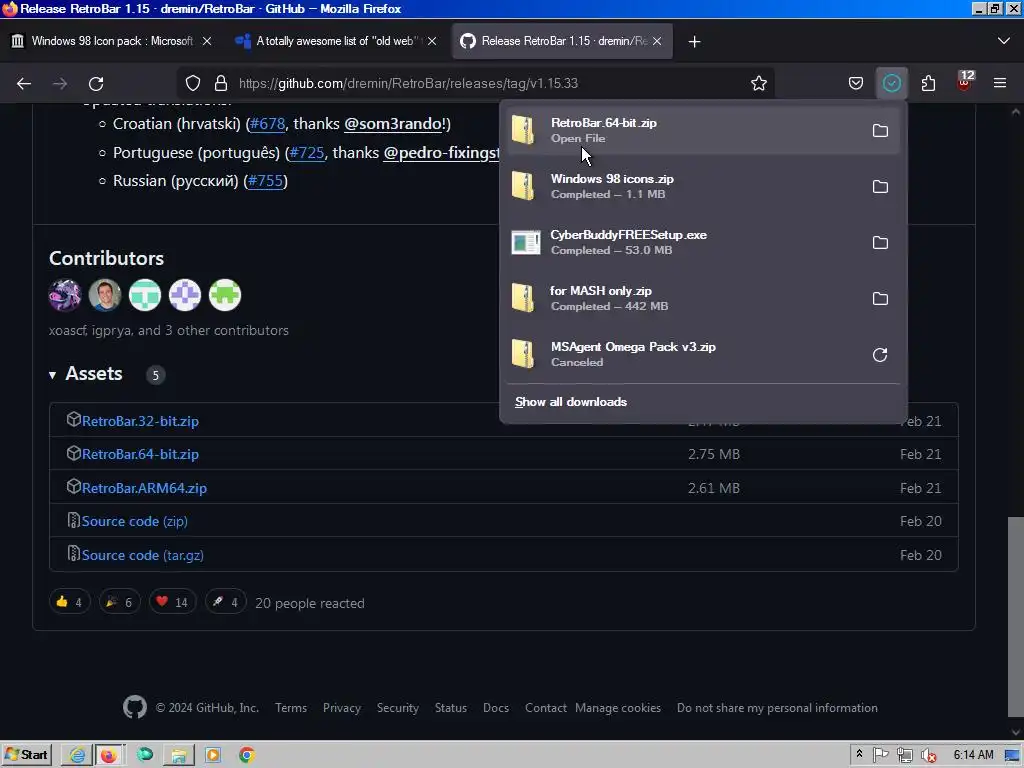Open the Firefox hamburger menu
This screenshot has height=768, width=1024.
(1000, 84)
